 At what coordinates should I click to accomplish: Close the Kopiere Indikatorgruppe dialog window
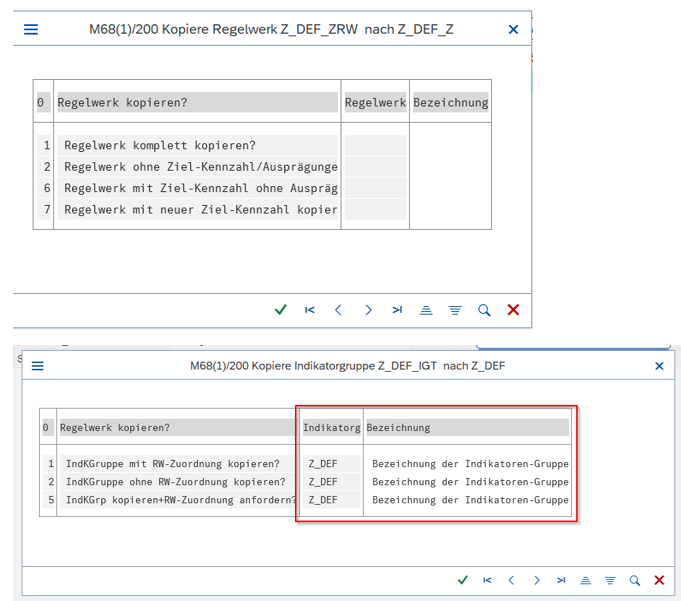(x=659, y=366)
